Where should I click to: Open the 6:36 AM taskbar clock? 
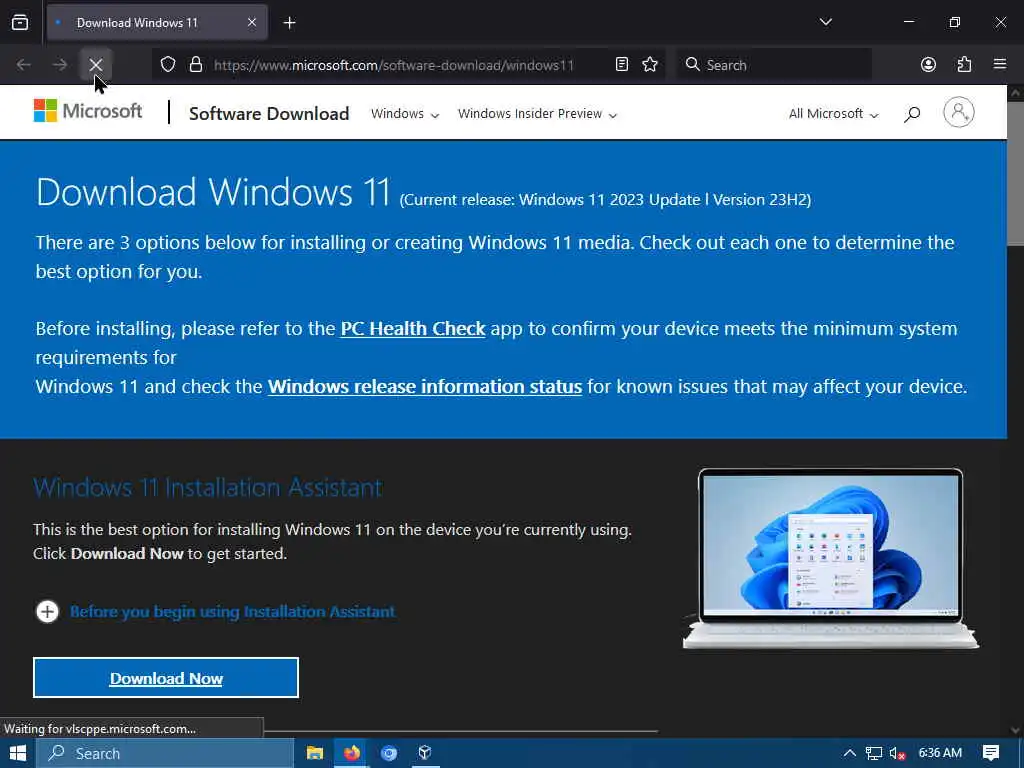(940, 753)
